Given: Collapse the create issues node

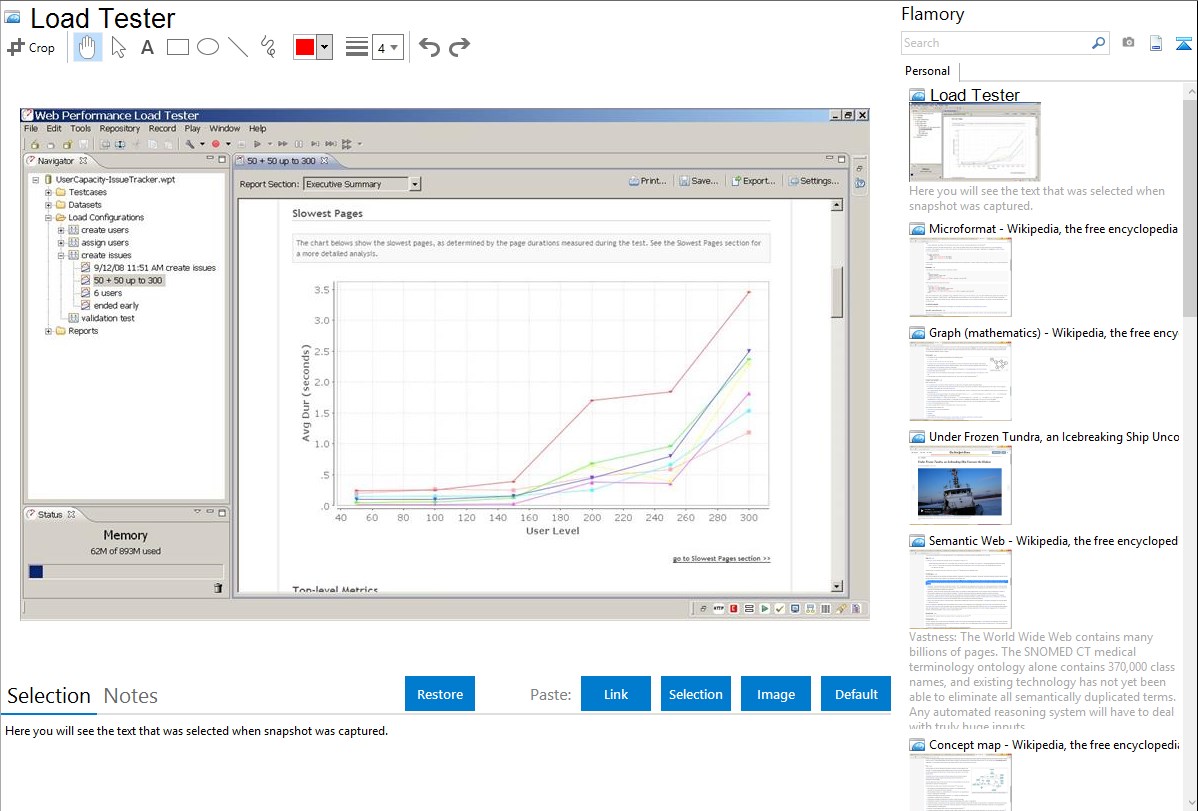Looking at the screenshot, I should pos(61,255).
